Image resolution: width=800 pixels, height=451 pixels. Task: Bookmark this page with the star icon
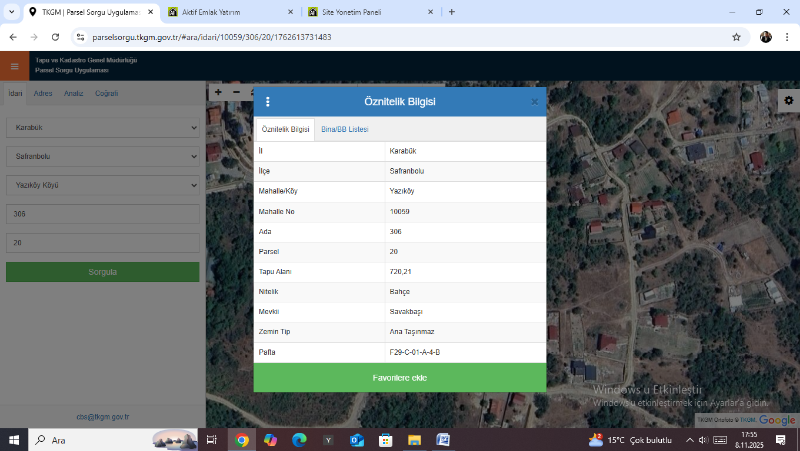(x=736, y=37)
